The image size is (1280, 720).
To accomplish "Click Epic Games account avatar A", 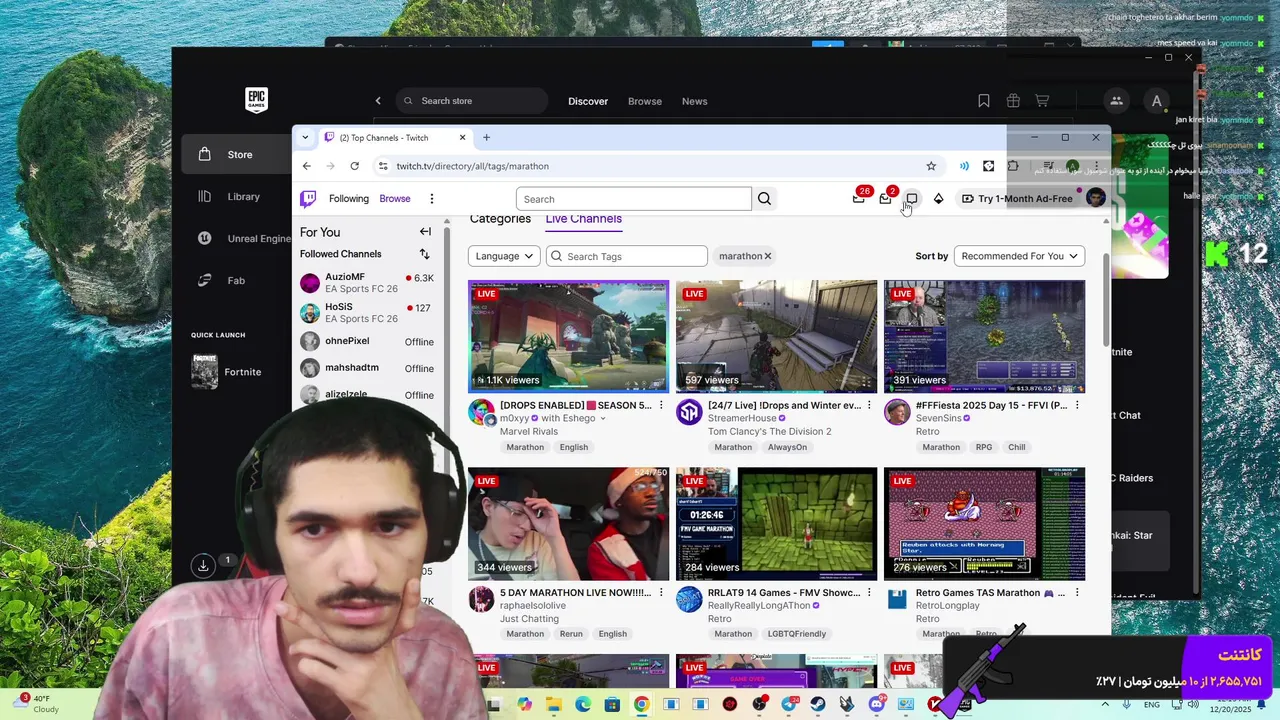I will [1157, 101].
